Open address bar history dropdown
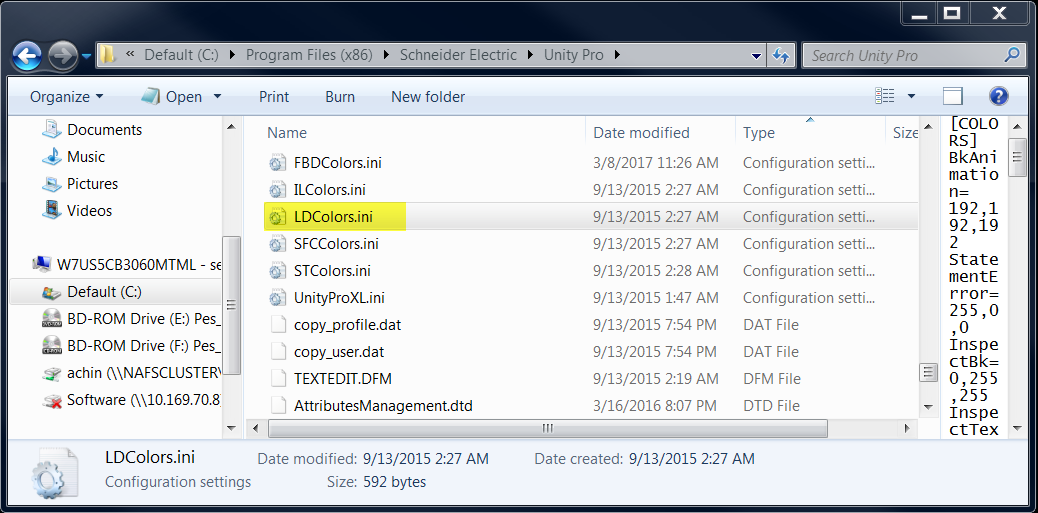Screen dimensions: 1038x513 click(757, 56)
